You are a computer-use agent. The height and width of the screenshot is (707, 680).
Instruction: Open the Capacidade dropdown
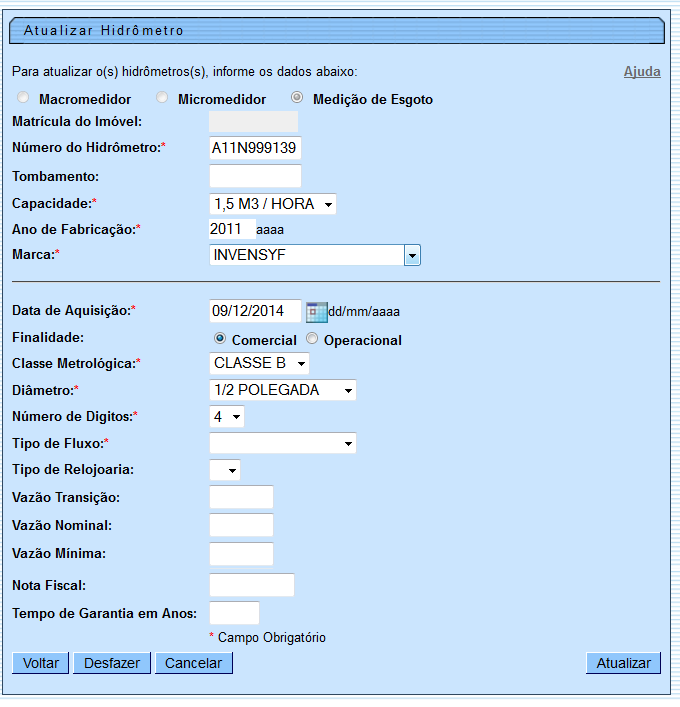pos(273,204)
